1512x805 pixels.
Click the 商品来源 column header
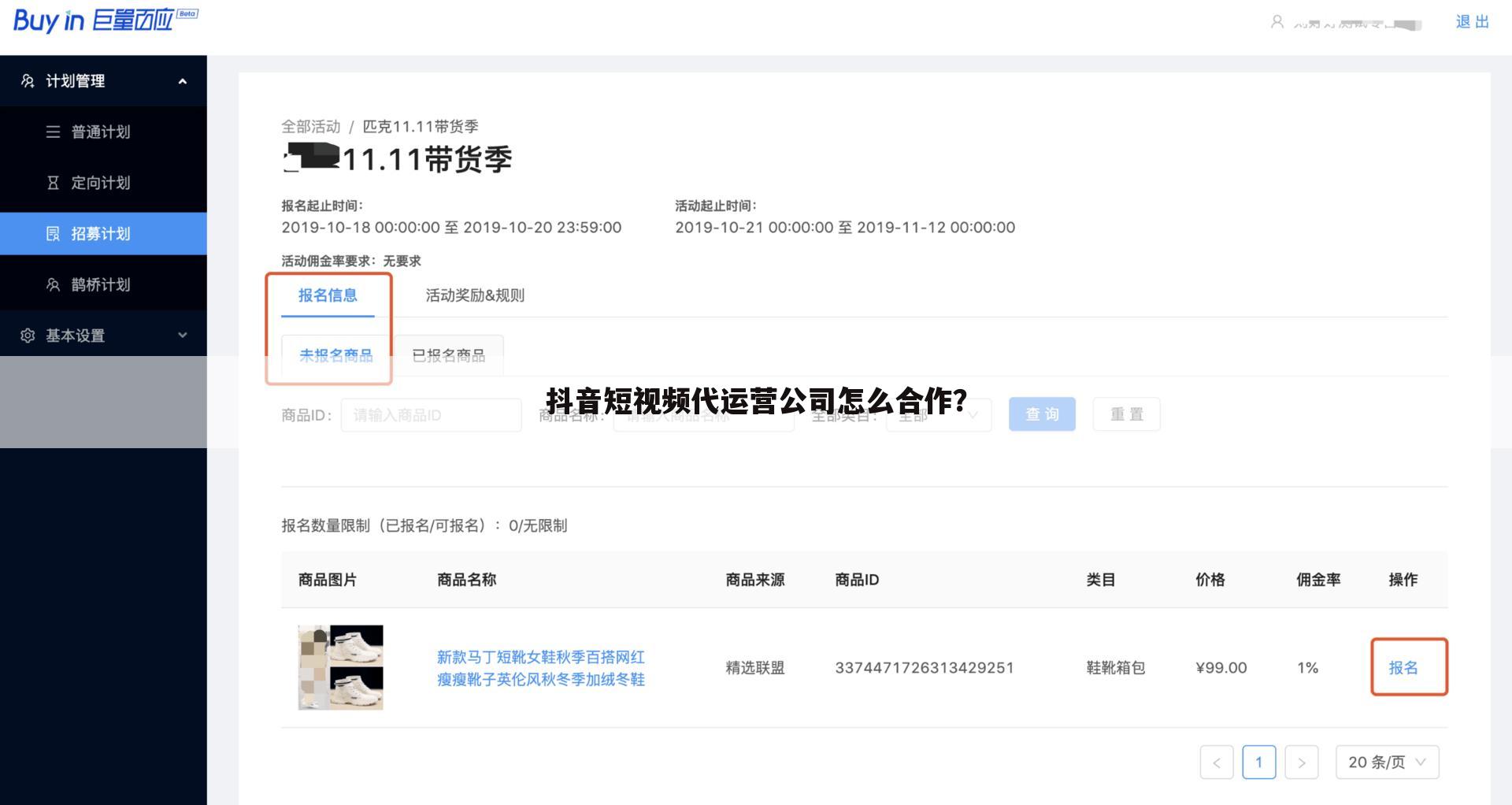coord(755,580)
